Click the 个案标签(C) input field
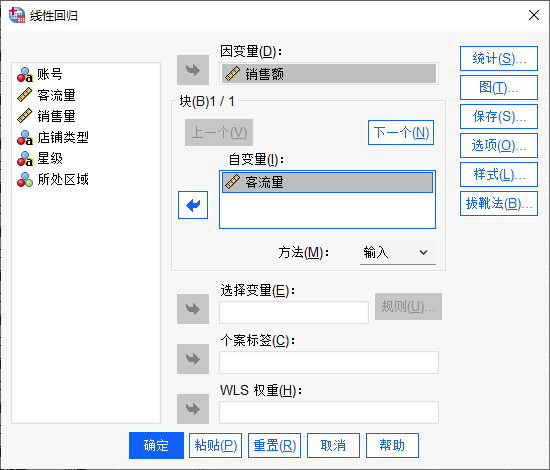550x470 pixels. click(329, 362)
